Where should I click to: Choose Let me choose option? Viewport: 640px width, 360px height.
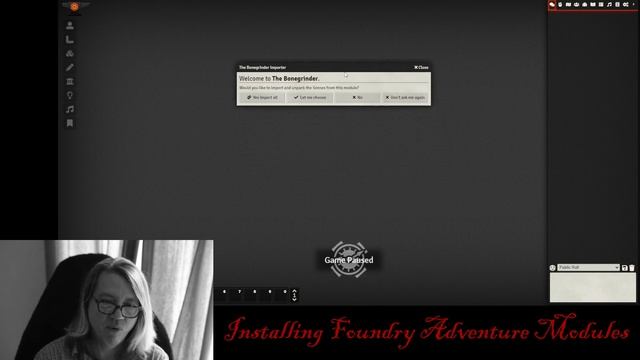(310, 98)
